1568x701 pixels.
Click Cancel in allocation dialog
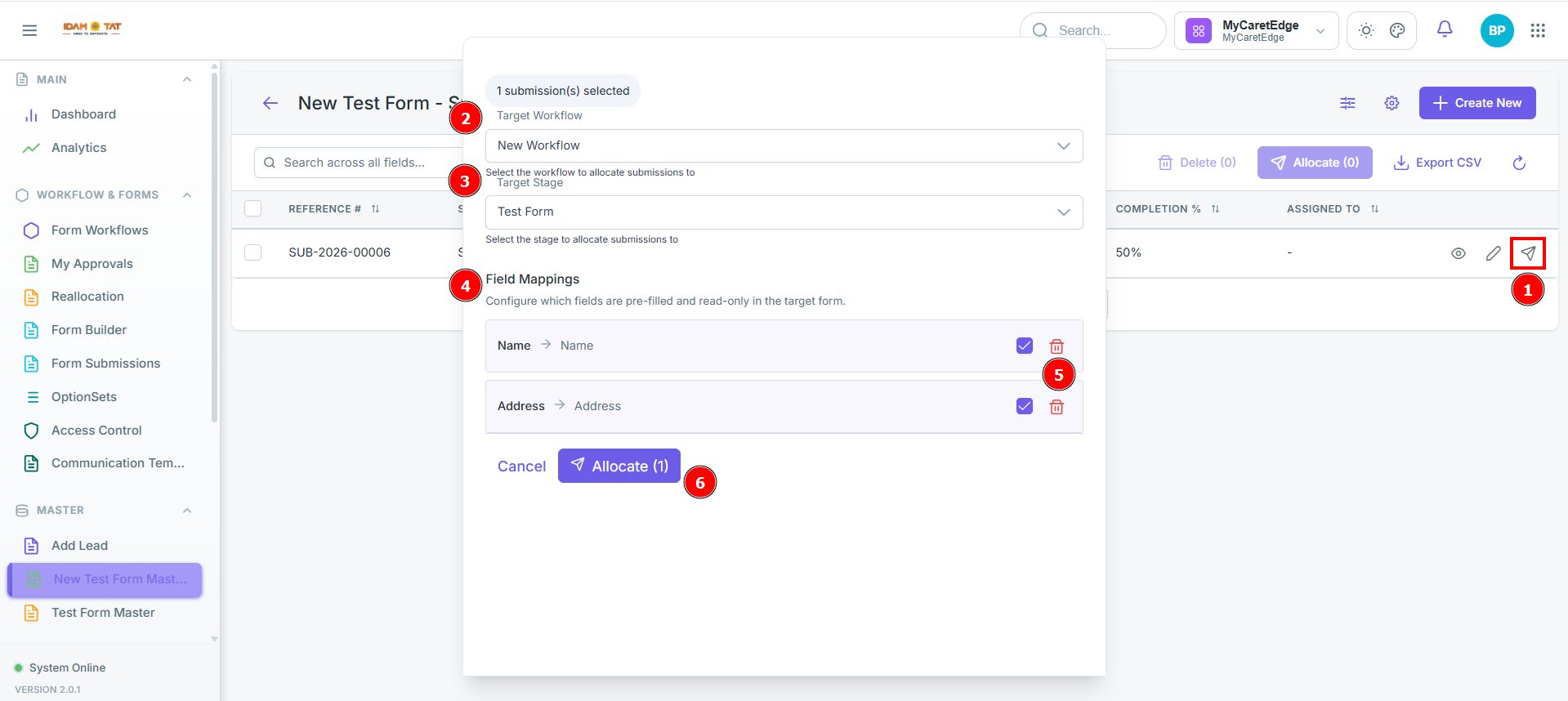pos(521,467)
